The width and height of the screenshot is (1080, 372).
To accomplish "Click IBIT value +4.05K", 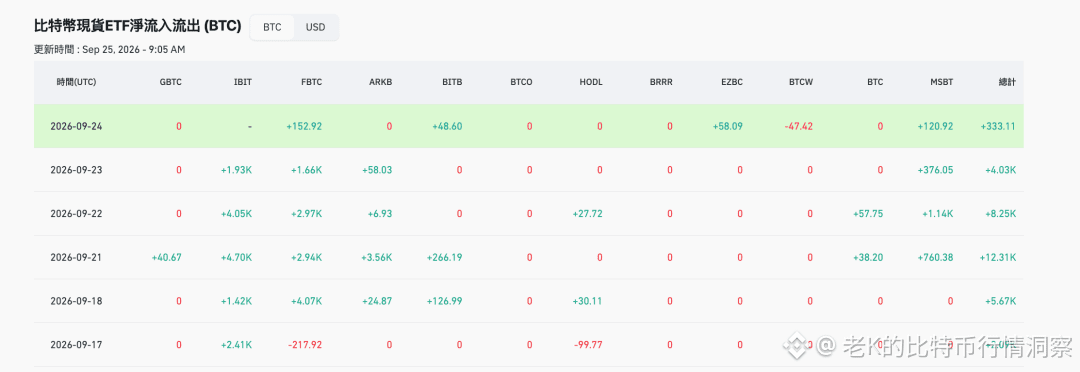I will tap(236, 214).
